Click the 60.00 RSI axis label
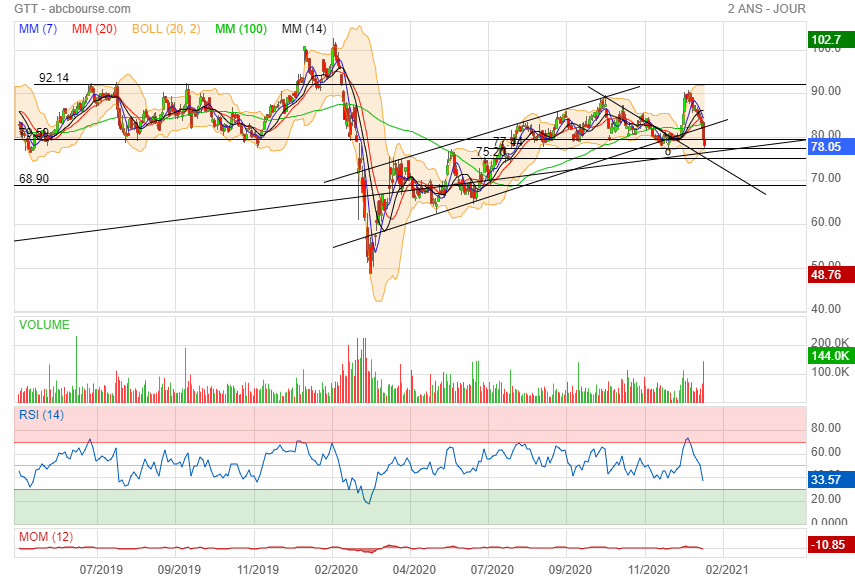This screenshot has width=855, height=580. tap(826, 452)
